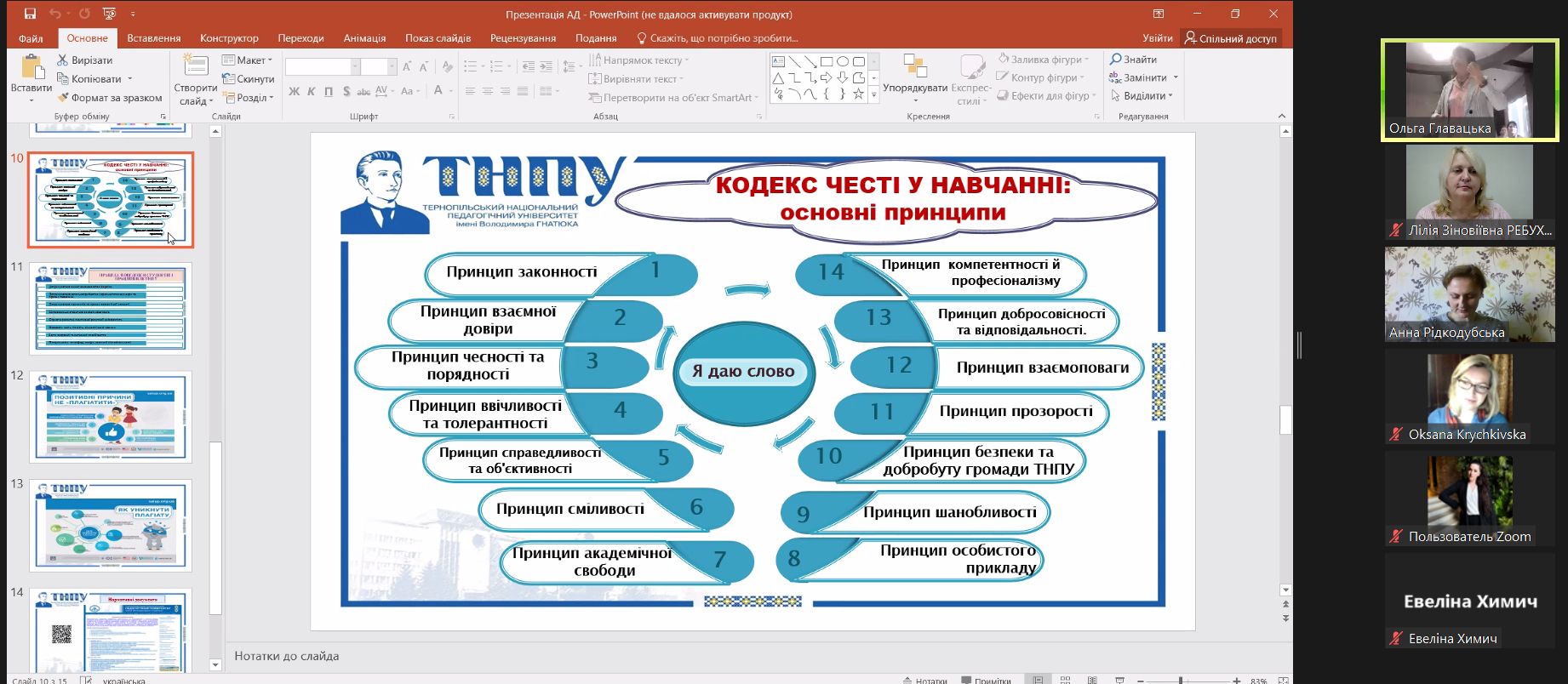This screenshot has height=684, width=1568.
Task: Open the font size combo box
Action: (x=378, y=66)
